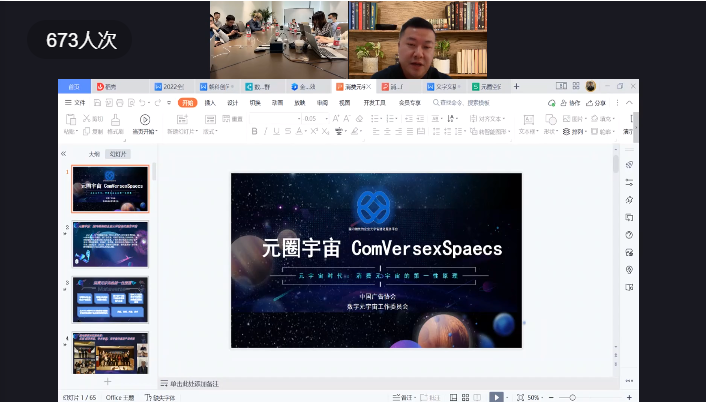Click the font color A swatch
706x402 pixels.
point(299,131)
